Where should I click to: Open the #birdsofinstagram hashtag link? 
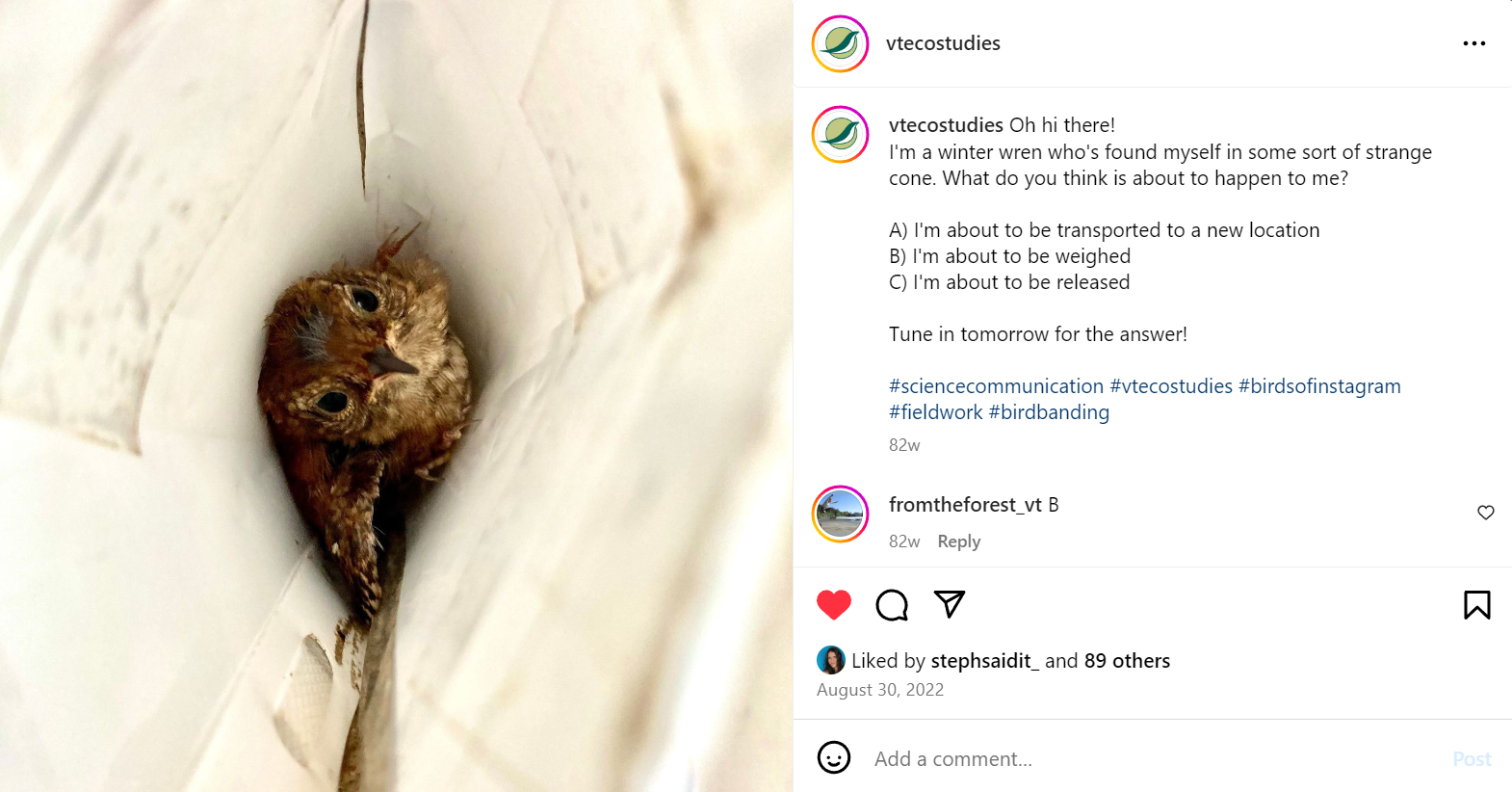click(x=1319, y=386)
